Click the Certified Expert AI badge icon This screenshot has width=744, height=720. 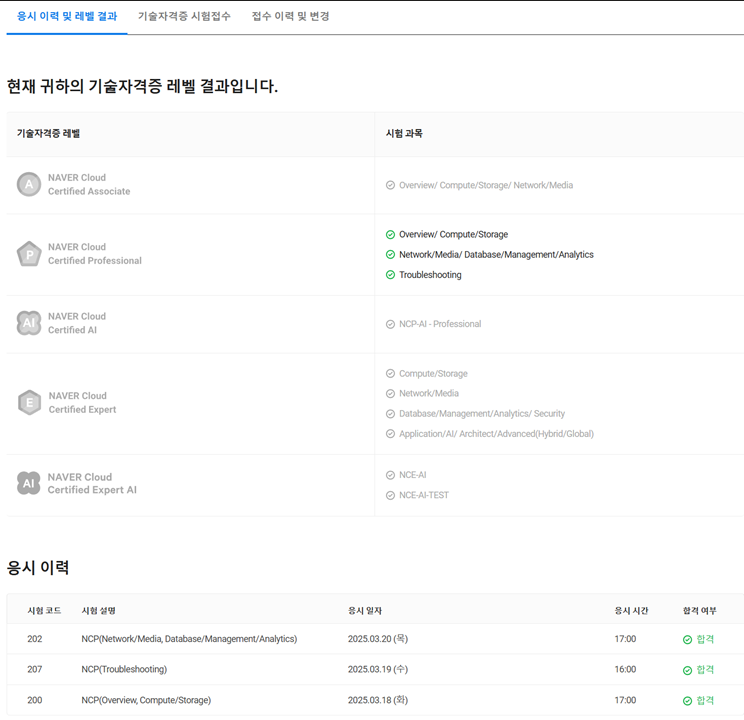pyautogui.click(x=29, y=483)
